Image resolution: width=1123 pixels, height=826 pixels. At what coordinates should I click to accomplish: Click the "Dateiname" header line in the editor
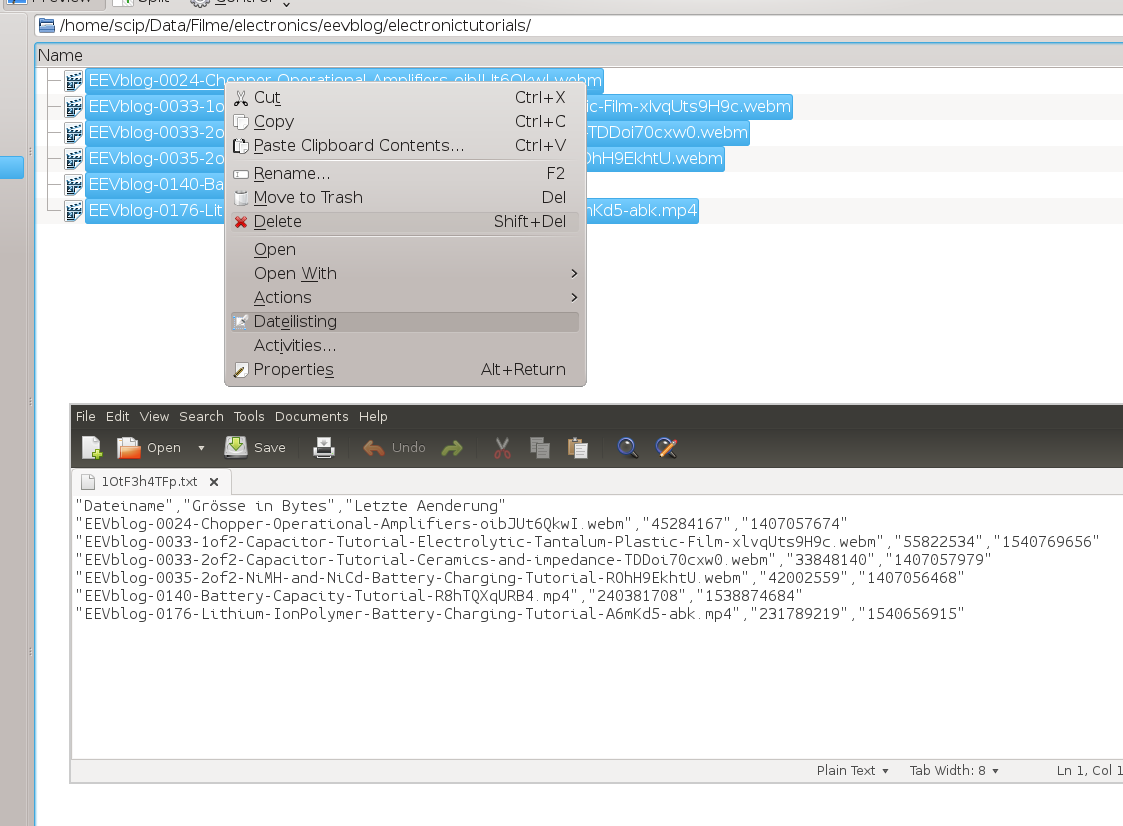pyautogui.click(x=291, y=506)
